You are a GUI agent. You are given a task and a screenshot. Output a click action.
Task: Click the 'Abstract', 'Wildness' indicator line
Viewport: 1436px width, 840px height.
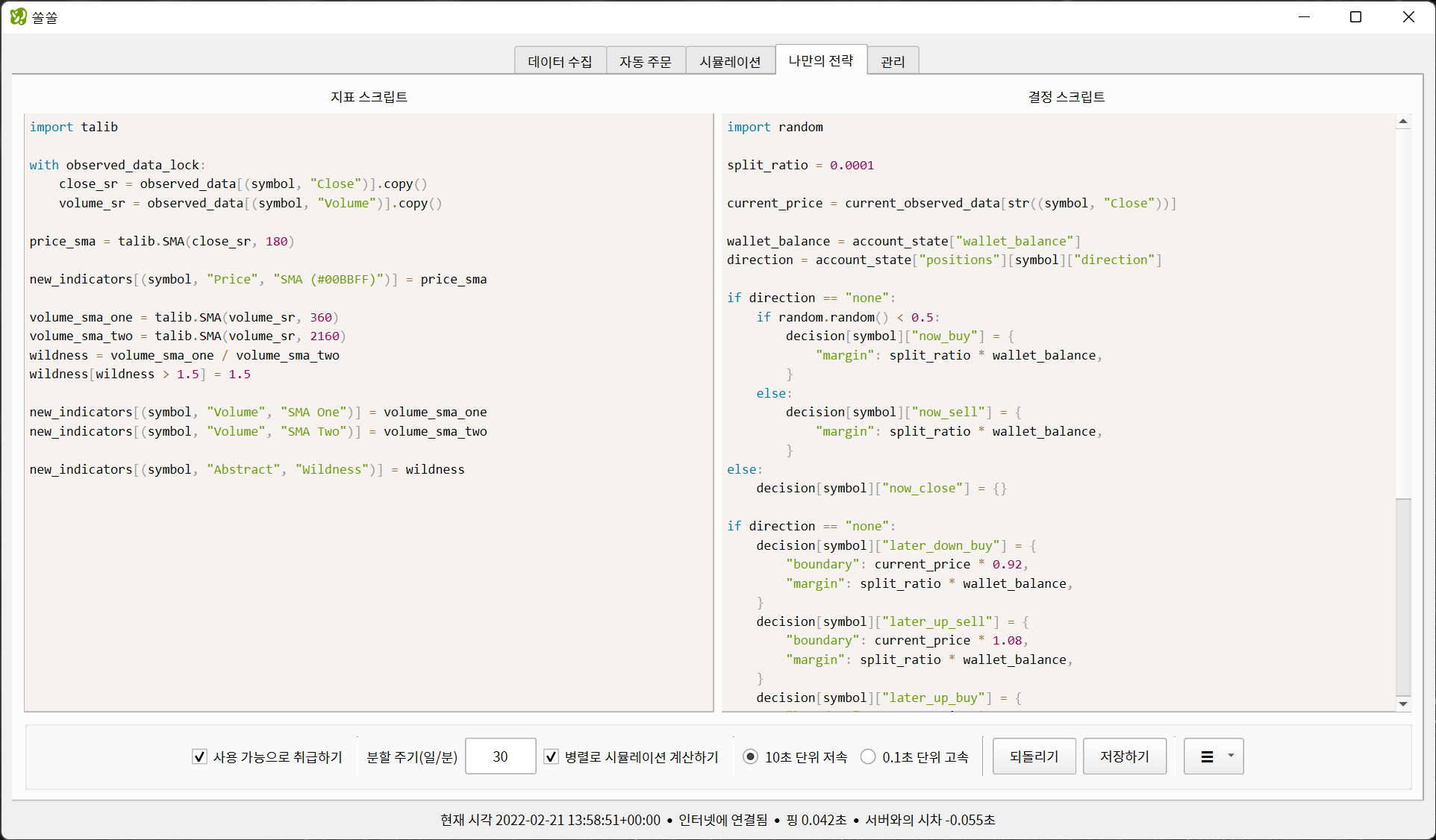[x=247, y=469]
